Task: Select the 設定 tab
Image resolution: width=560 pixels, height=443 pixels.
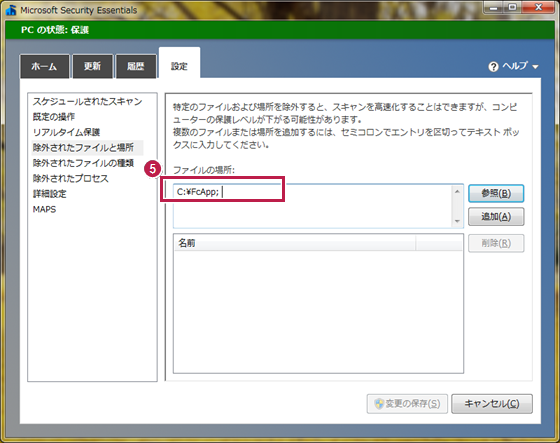Action: click(179, 64)
